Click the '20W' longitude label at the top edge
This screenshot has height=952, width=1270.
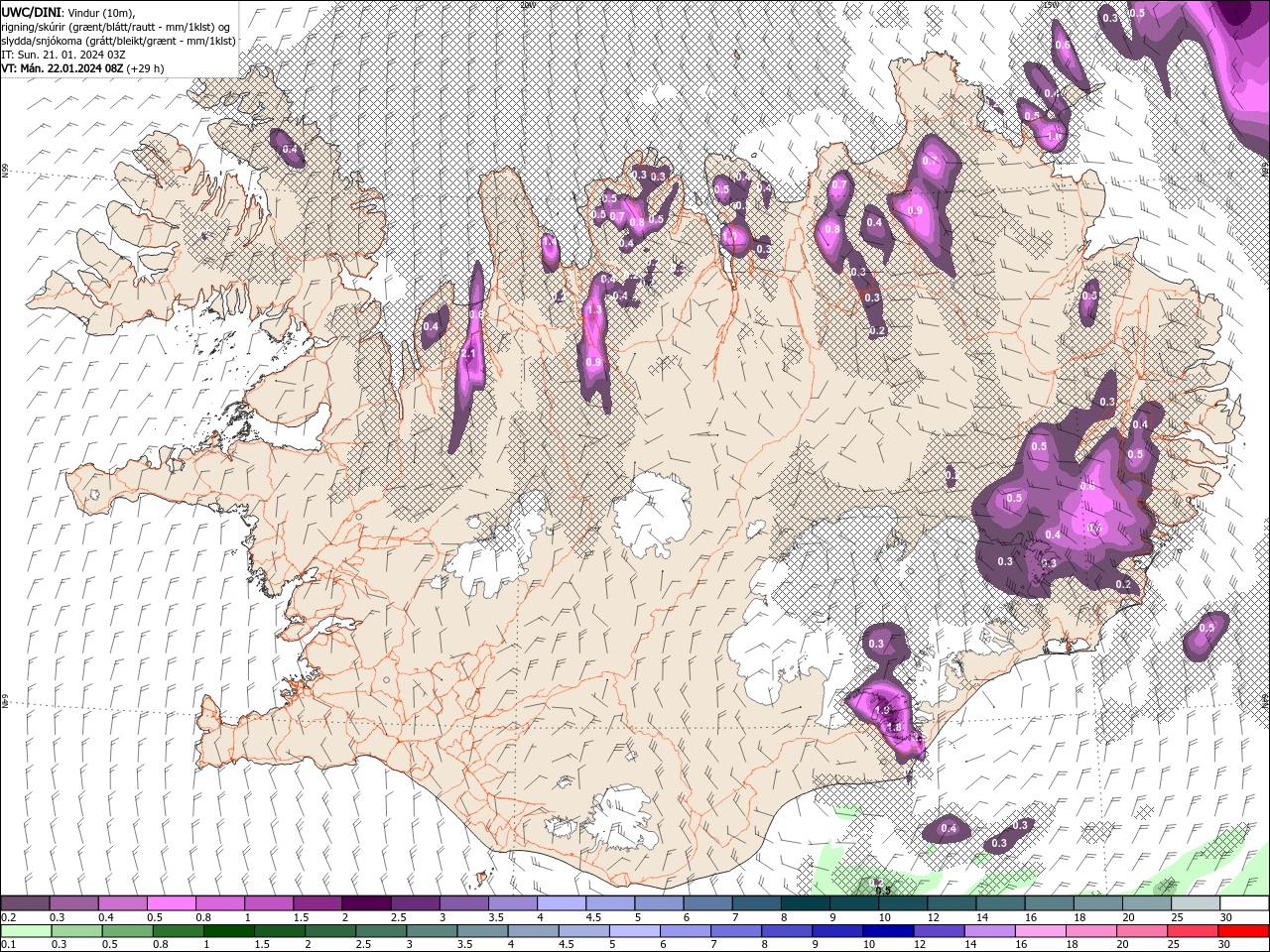coord(529,4)
